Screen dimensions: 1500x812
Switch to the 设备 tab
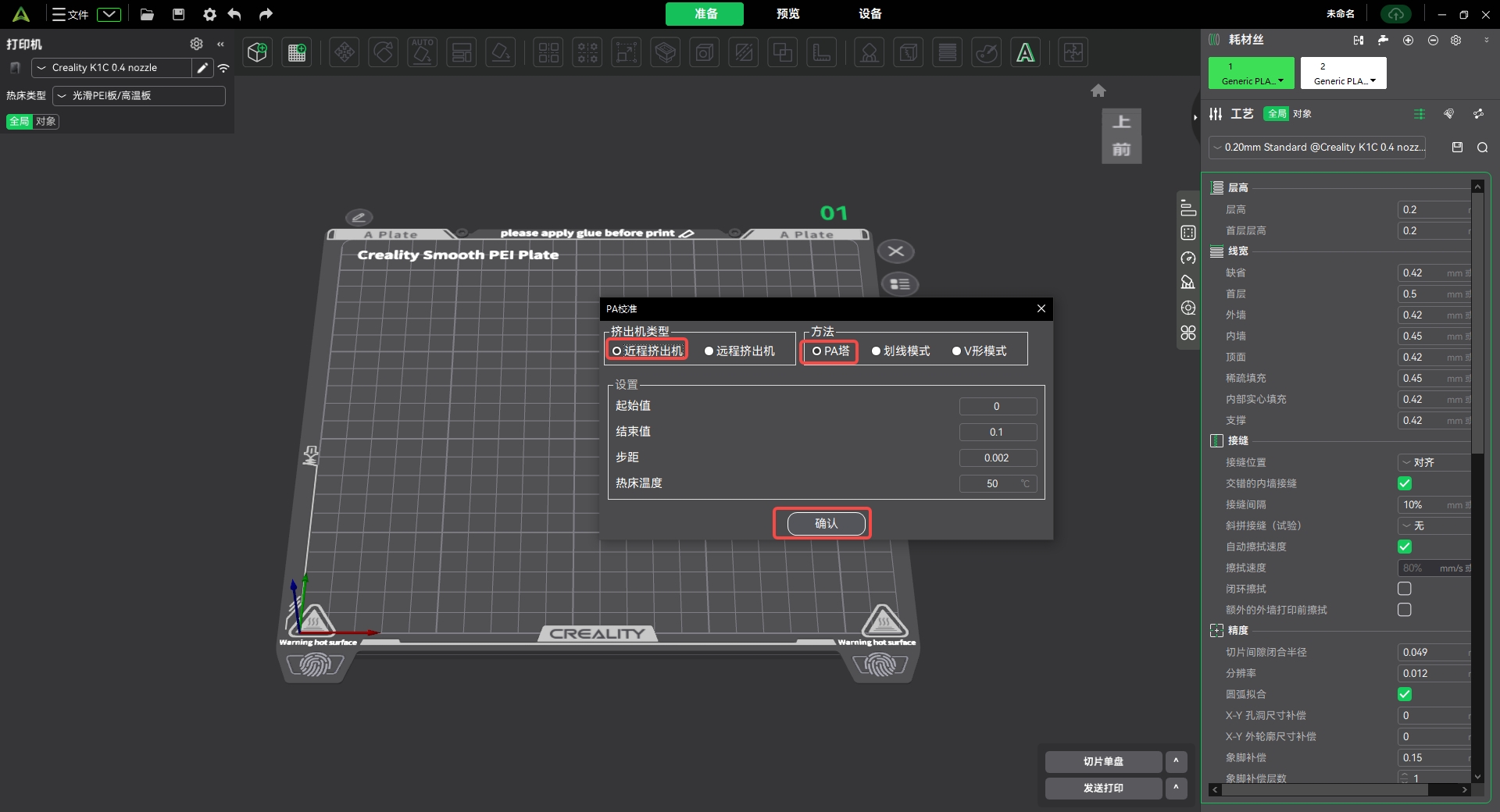[x=870, y=14]
